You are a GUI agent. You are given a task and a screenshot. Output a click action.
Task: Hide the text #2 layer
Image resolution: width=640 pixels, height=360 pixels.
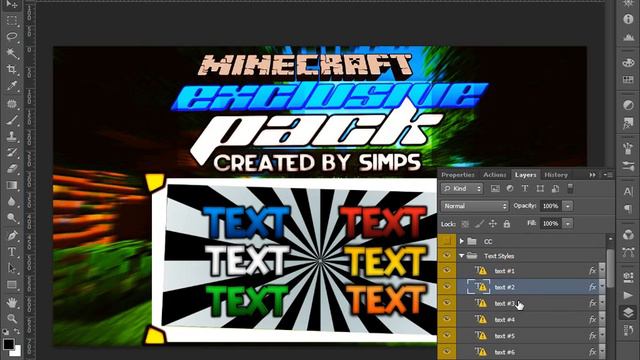447,287
